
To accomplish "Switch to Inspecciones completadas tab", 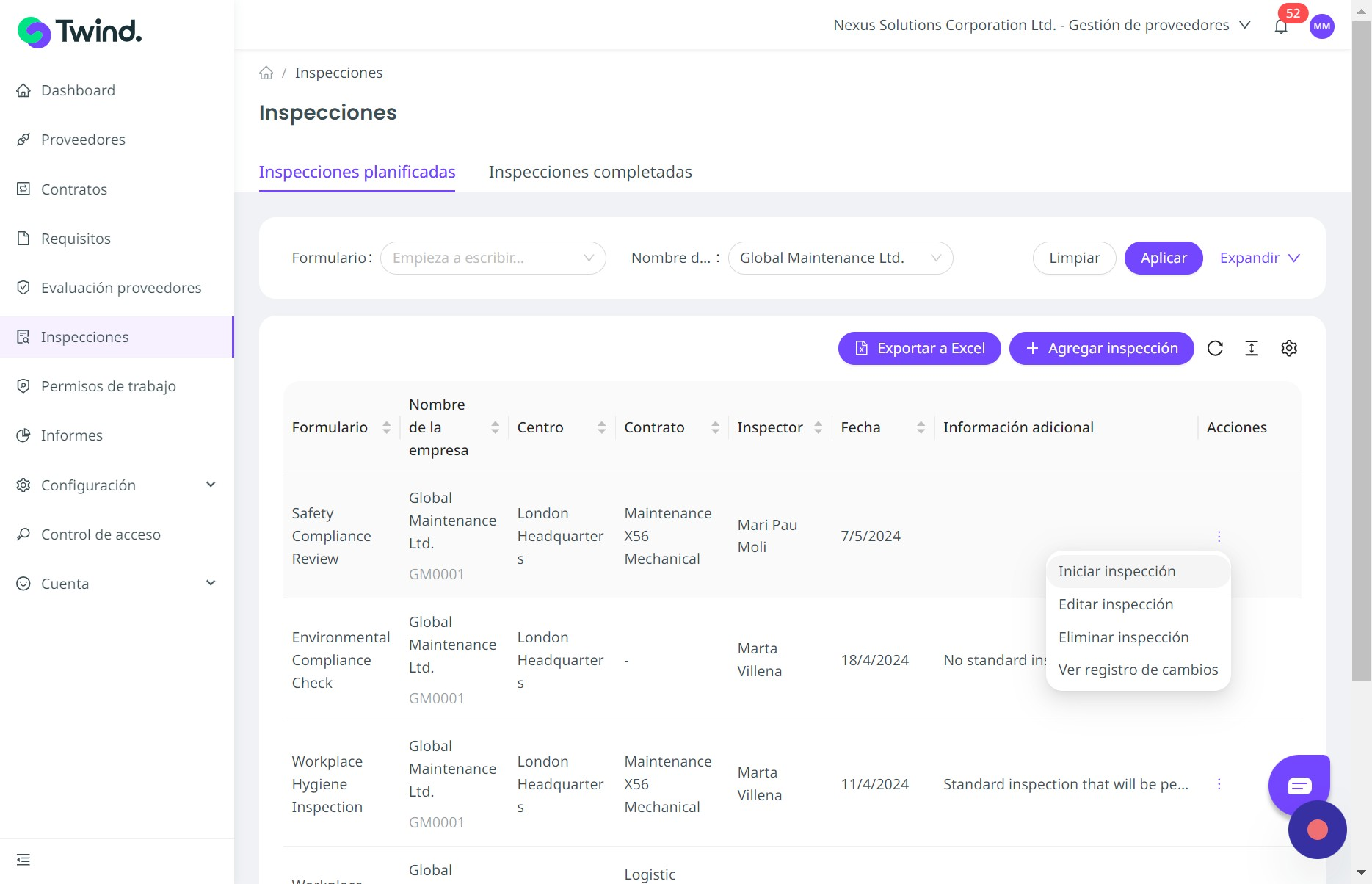I will pos(590,172).
